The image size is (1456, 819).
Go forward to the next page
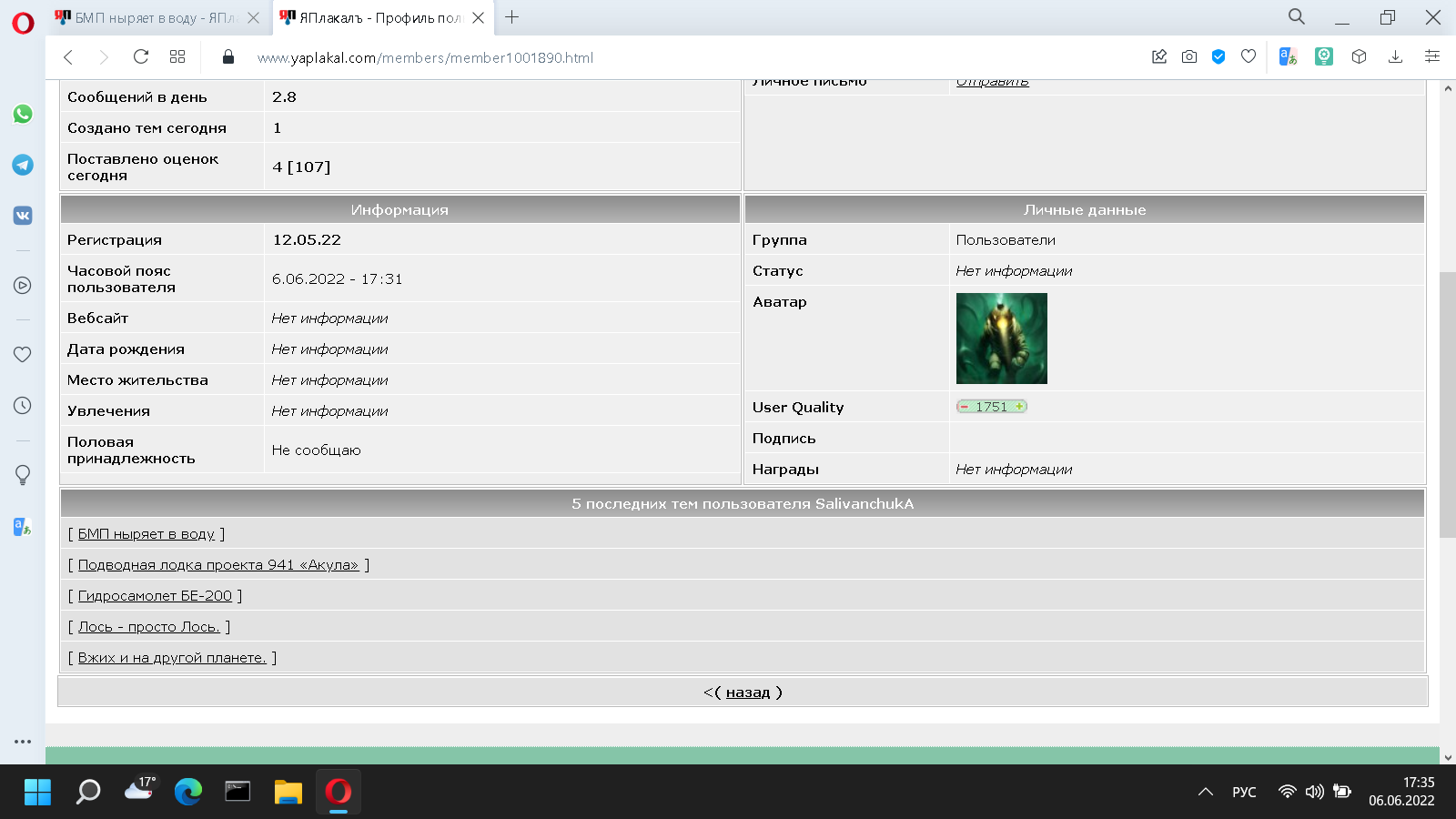[104, 57]
